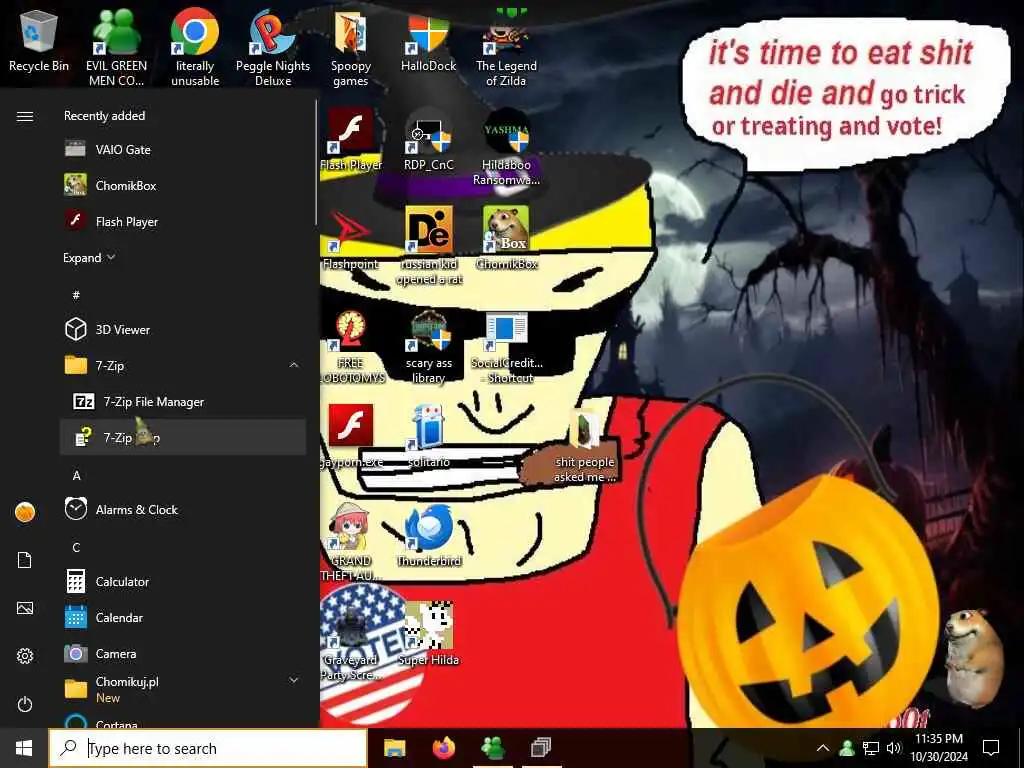Open Firefox from the taskbar

(444, 748)
